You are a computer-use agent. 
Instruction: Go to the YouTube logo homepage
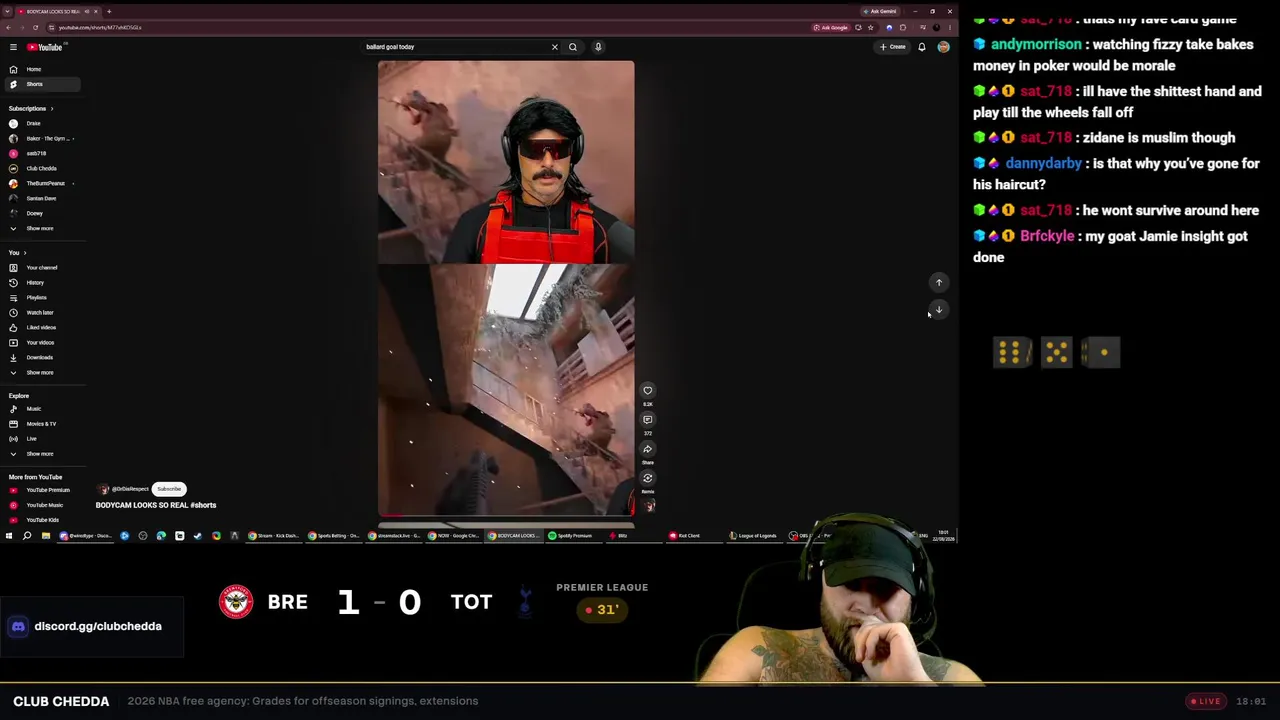point(45,47)
